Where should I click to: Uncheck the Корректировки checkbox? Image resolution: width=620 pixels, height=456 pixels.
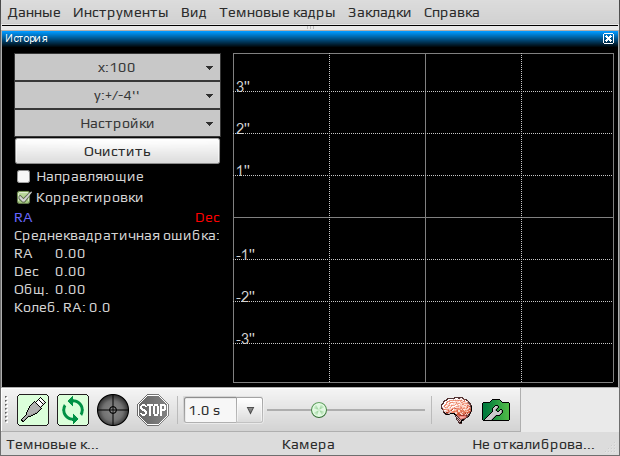click(x=23, y=197)
